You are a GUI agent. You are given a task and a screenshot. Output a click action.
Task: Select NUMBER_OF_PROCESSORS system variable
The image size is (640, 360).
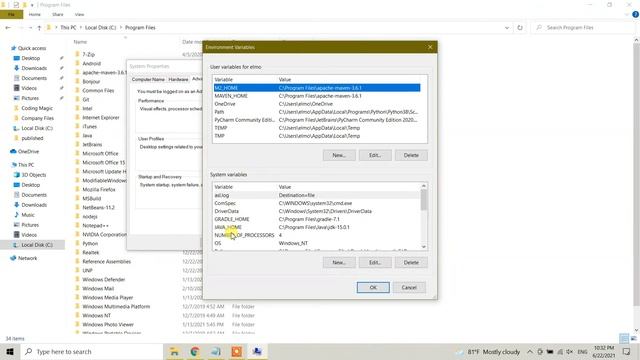coord(317,235)
